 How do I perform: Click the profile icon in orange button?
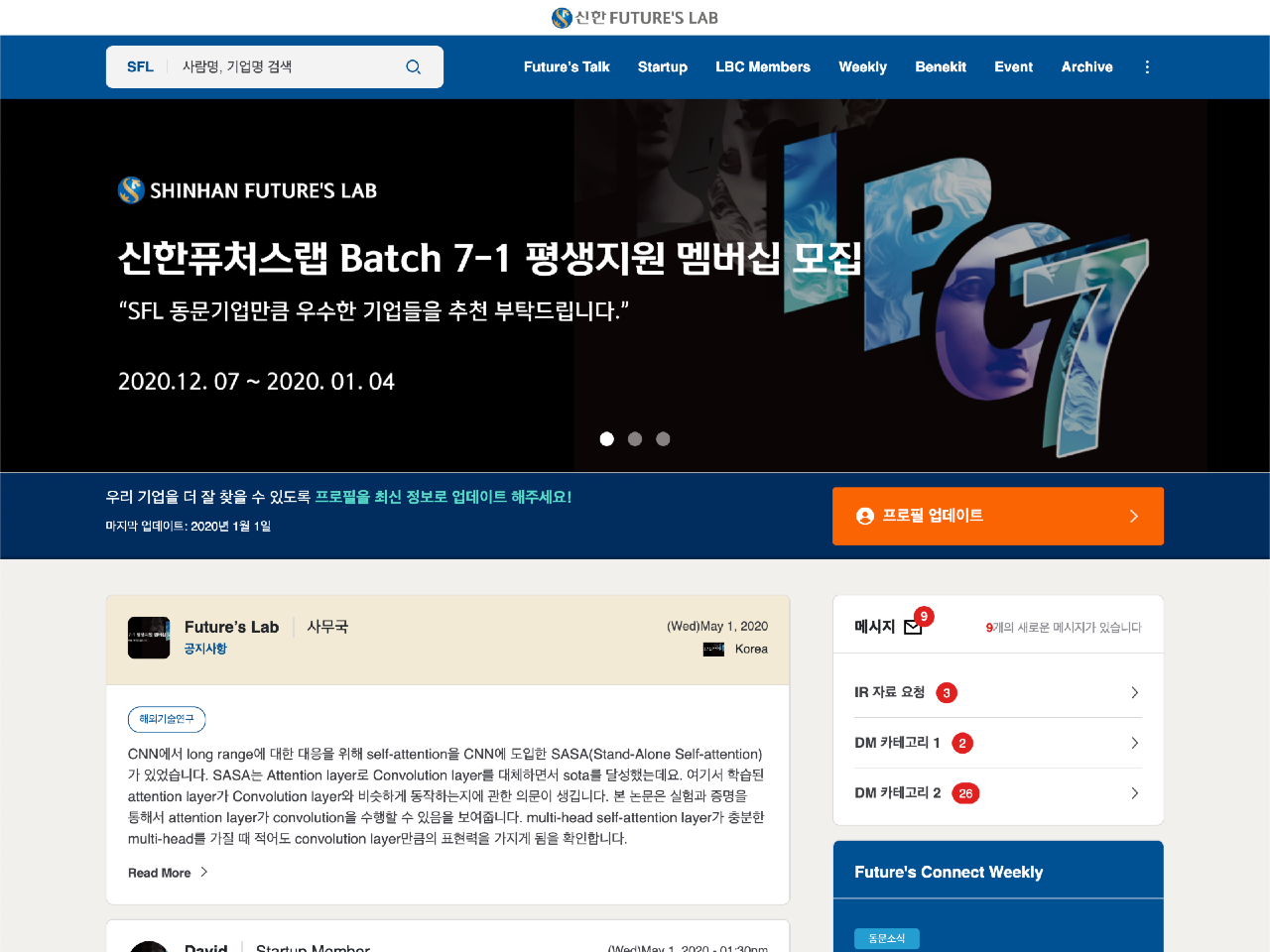(865, 516)
